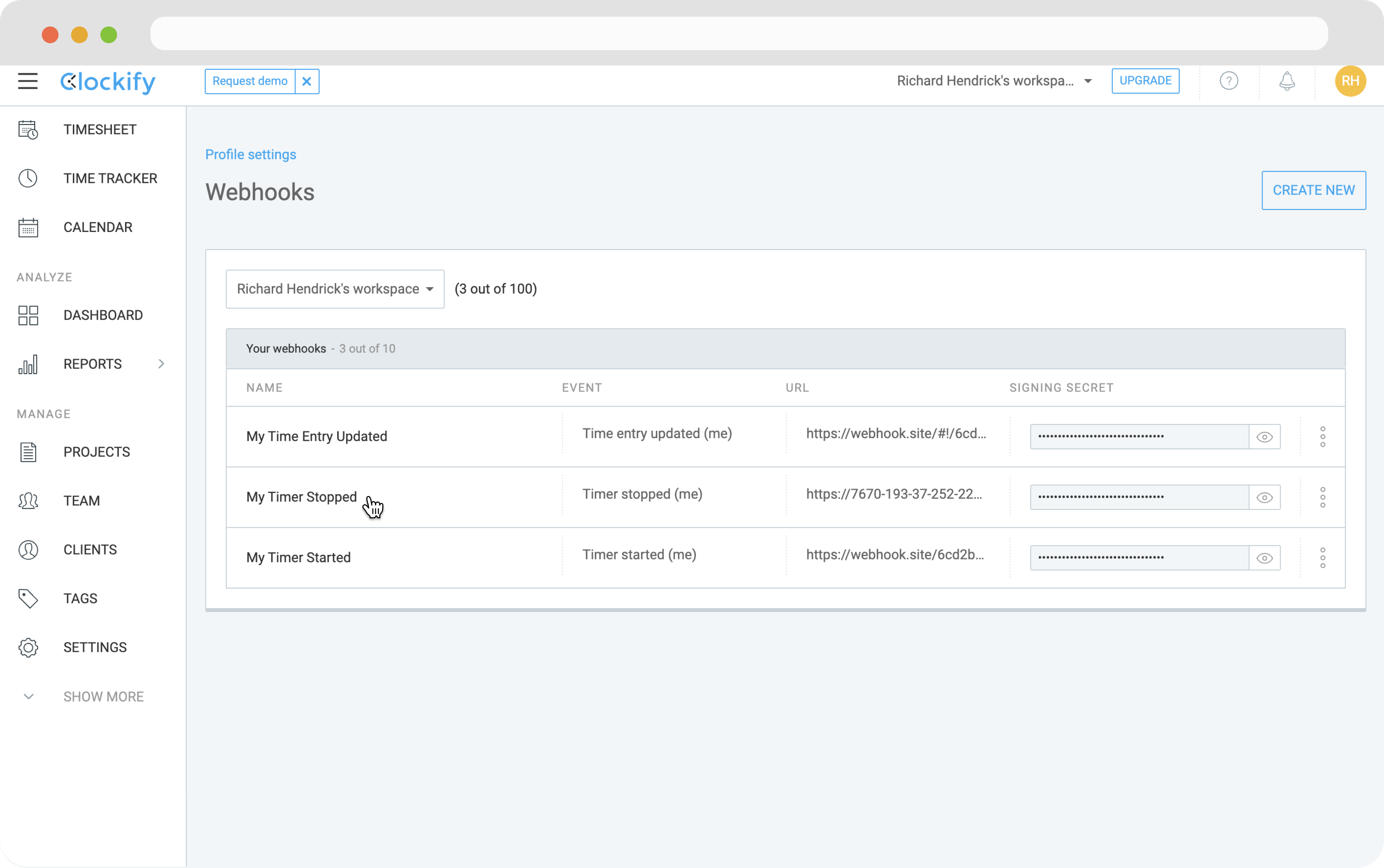This screenshot has height=868, width=1384.
Task: Go to TIME TRACKER menu item
Action: pos(110,179)
